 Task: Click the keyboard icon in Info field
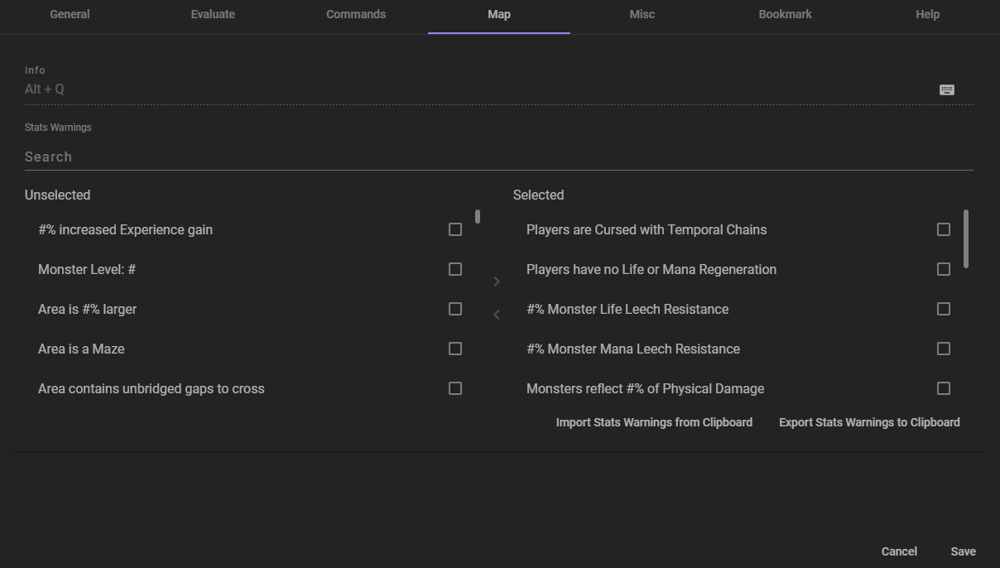946,90
